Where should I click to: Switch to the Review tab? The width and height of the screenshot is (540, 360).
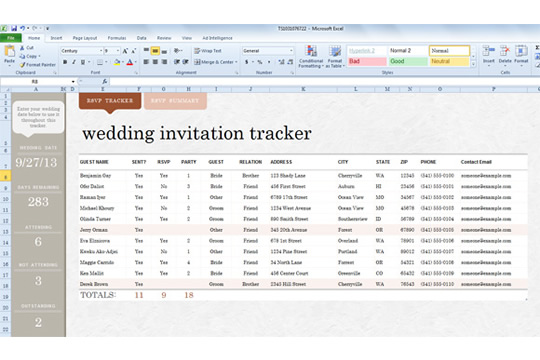click(x=164, y=38)
